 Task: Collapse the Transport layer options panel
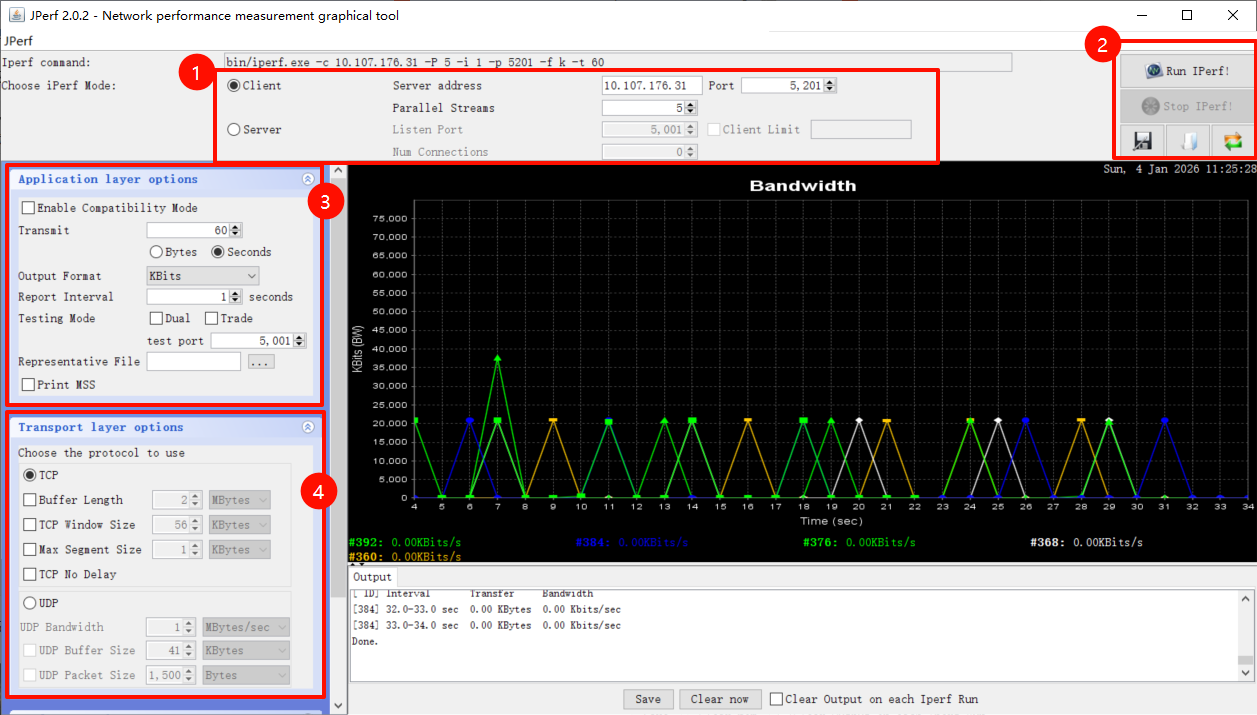[x=308, y=428]
